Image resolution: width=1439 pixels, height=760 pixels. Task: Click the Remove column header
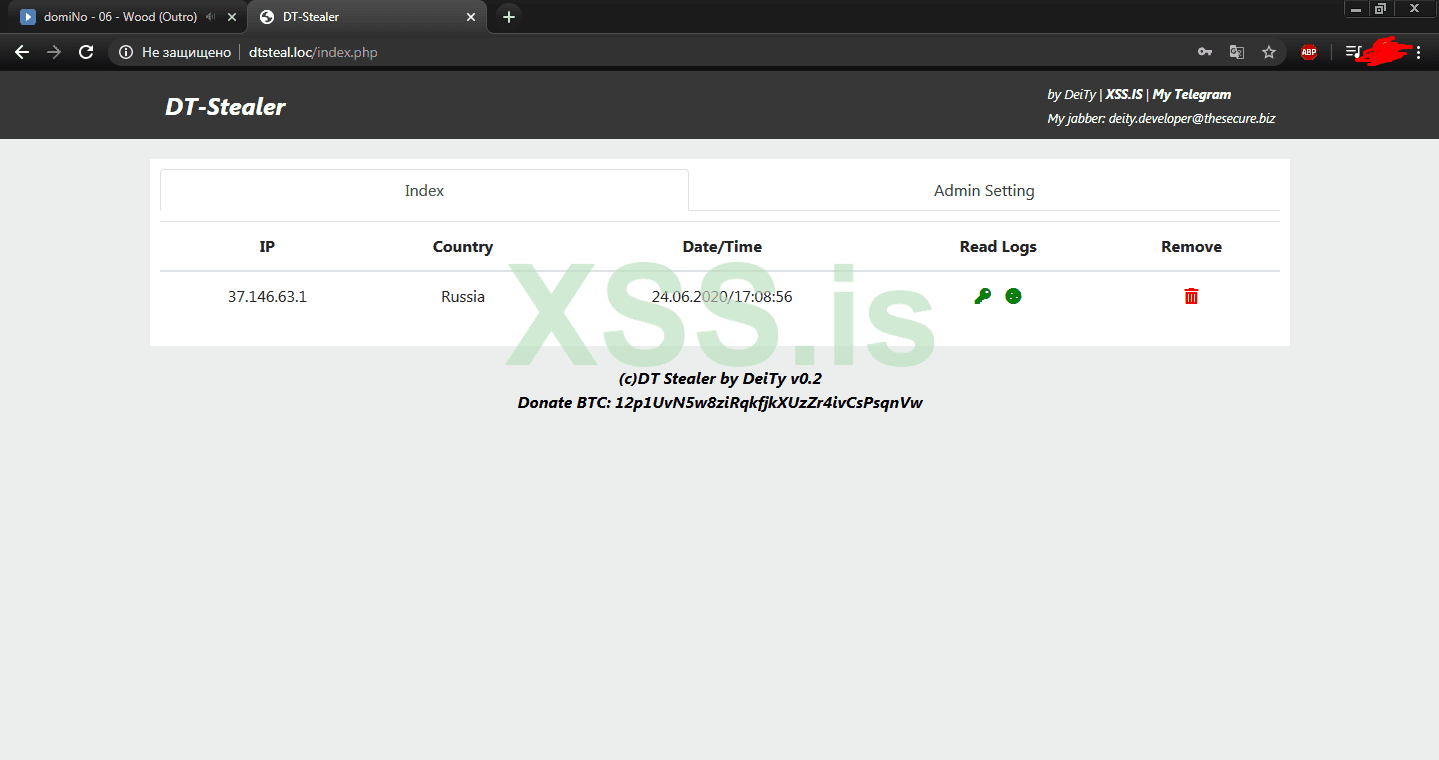(x=1191, y=246)
